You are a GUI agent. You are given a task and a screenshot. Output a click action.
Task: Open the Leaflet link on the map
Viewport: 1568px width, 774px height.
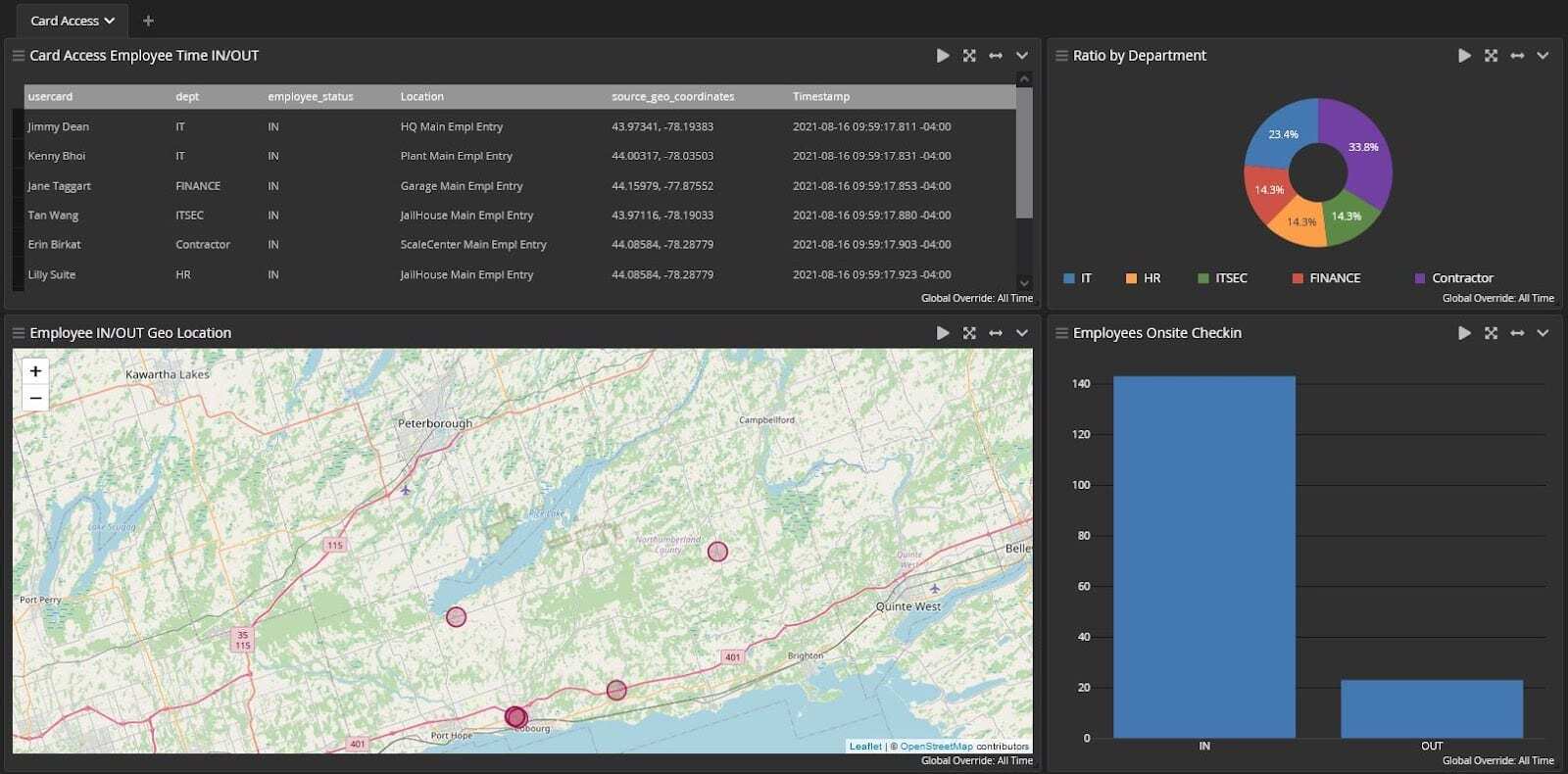click(865, 747)
